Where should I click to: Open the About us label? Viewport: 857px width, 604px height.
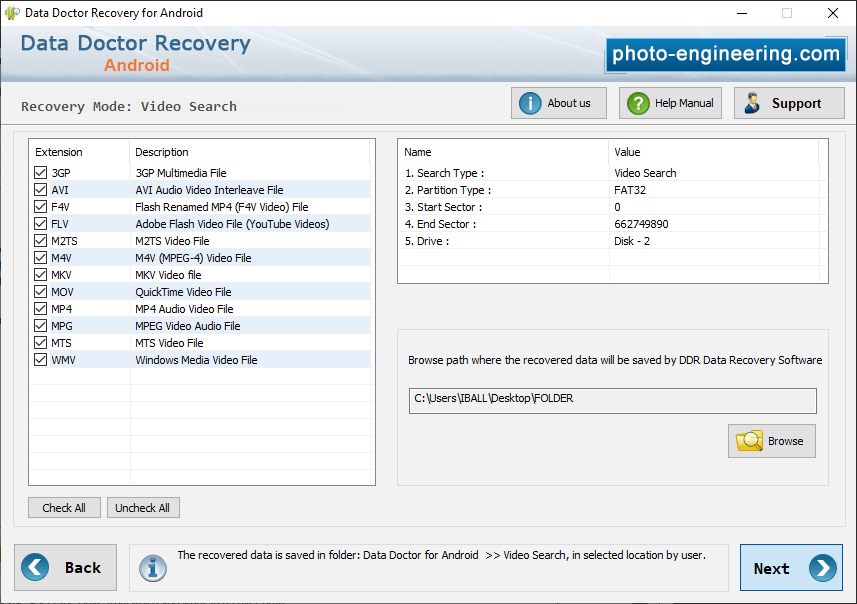[x=569, y=103]
